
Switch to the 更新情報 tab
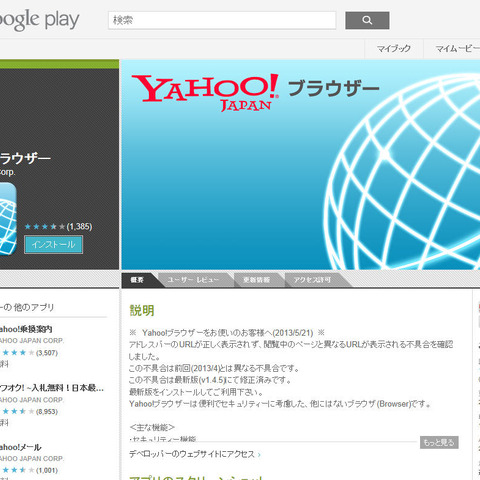[256, 280]
